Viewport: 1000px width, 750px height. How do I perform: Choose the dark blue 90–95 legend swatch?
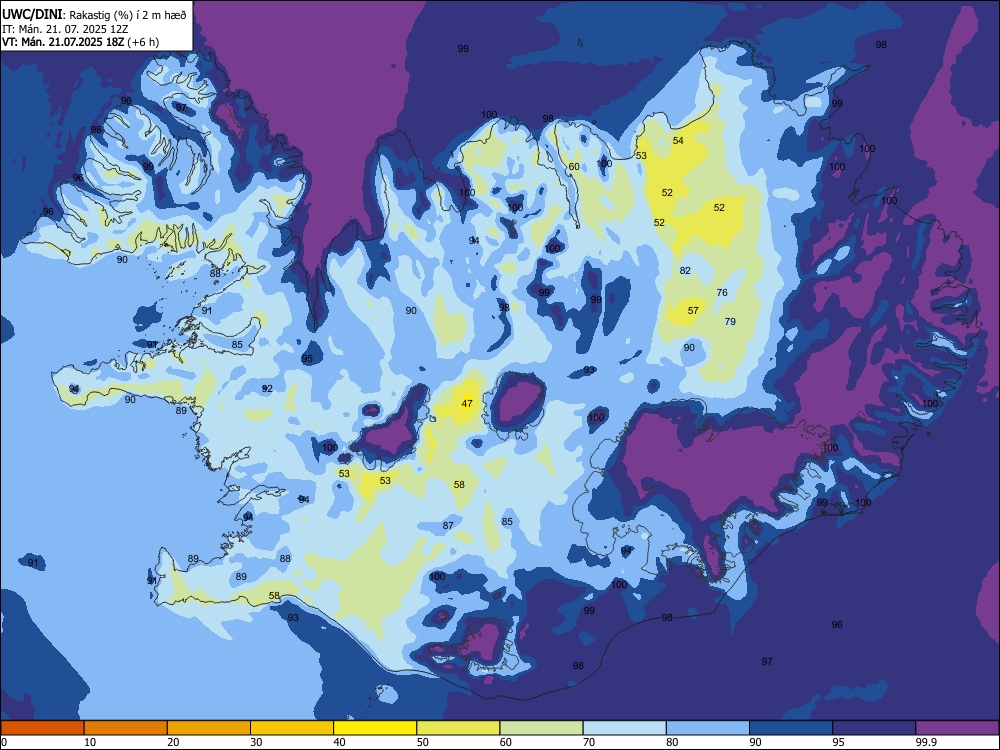(791, 728)
